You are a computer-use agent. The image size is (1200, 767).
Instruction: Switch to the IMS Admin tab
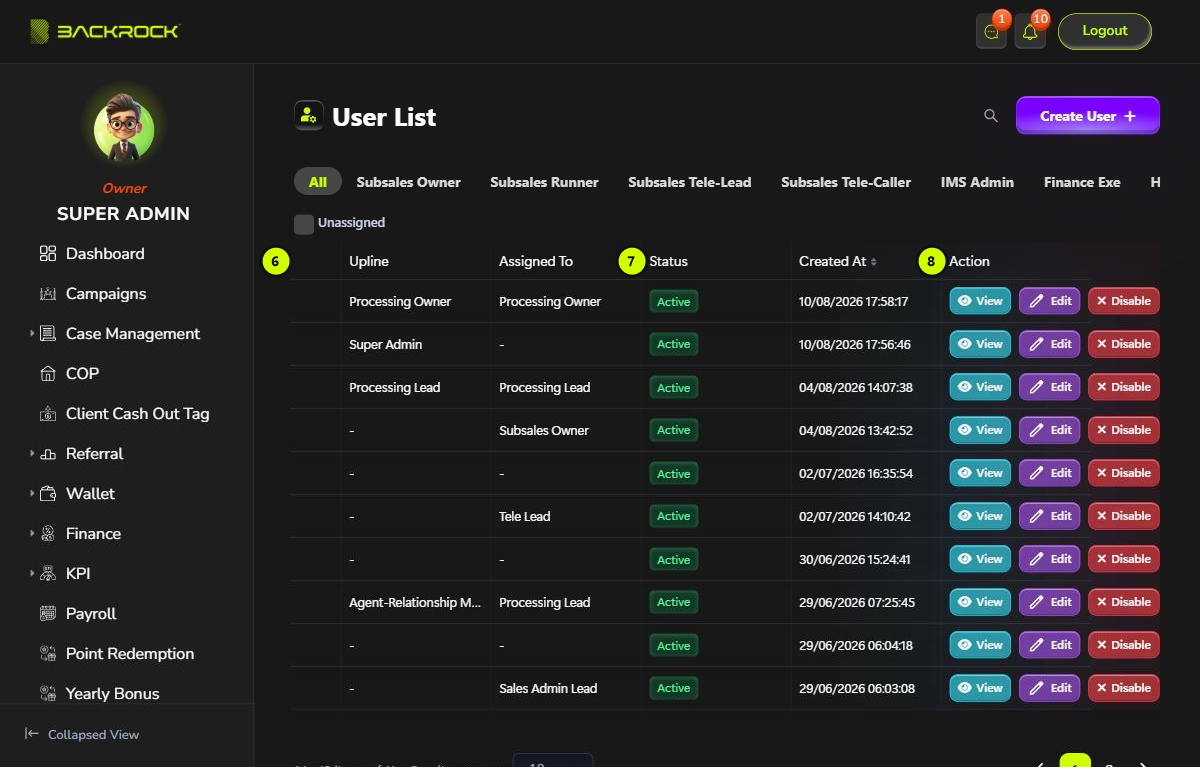(x=977, y=182)
